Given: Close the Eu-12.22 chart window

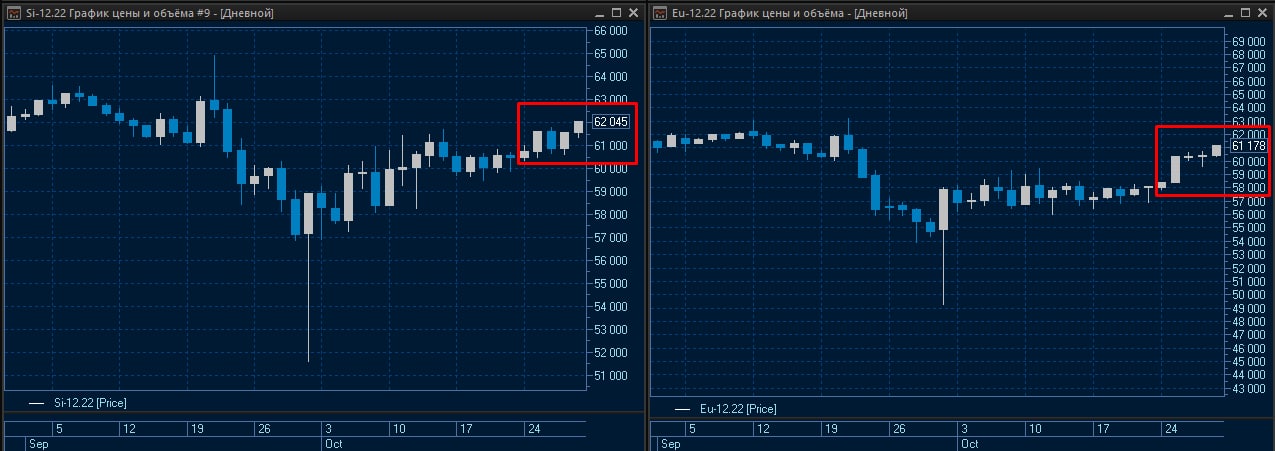Looking at the screenshot, I should pos(1263,13).
